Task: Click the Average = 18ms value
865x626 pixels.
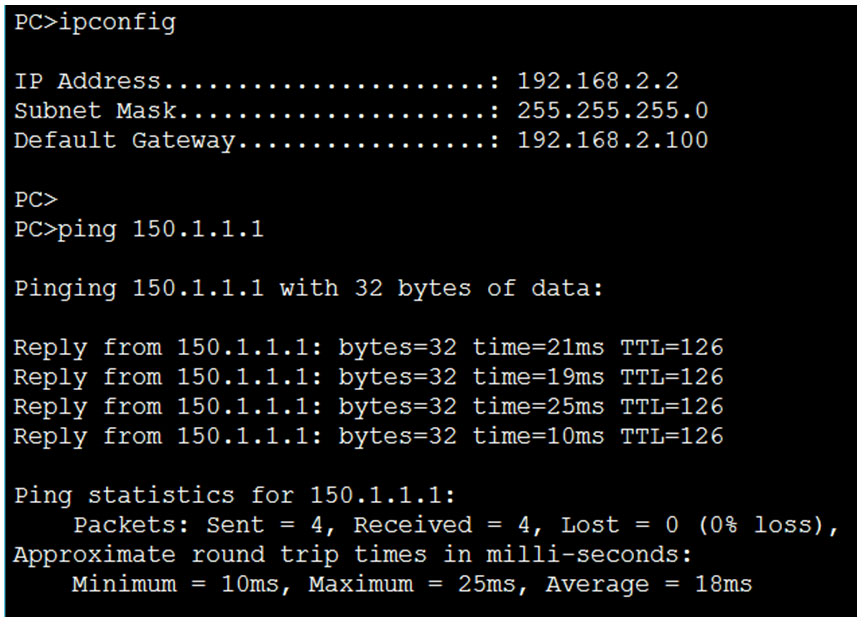Action: point(649,585)
